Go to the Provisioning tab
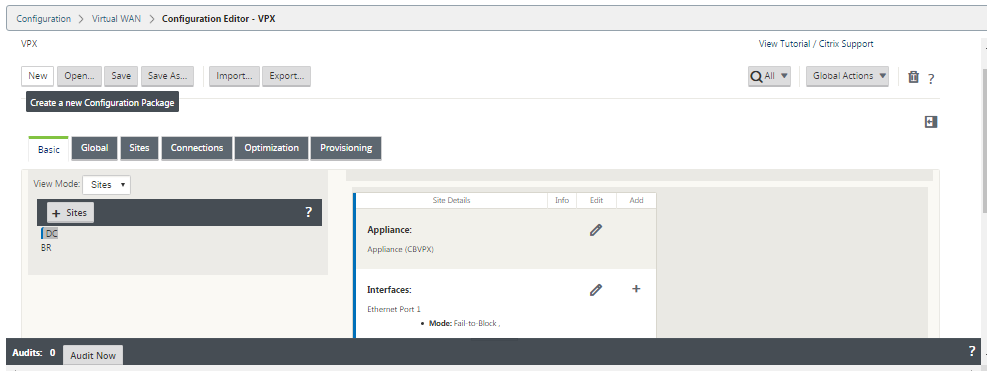Viewport: 995px width, 376px height. click(x=346, y=148)
